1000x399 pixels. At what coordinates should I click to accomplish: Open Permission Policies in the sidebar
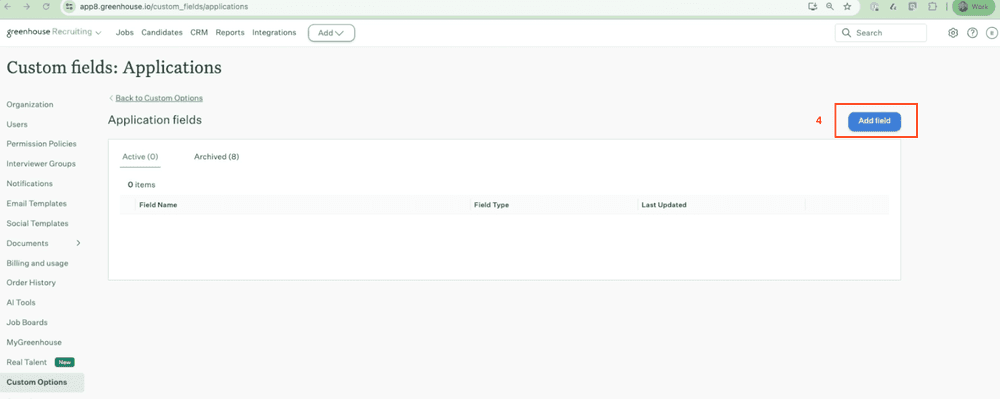(41, 144)
